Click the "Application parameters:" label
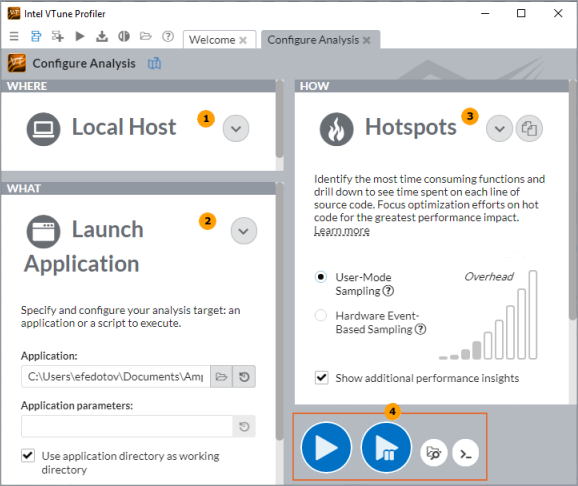The image size is (578, 486). coord(77,406)
